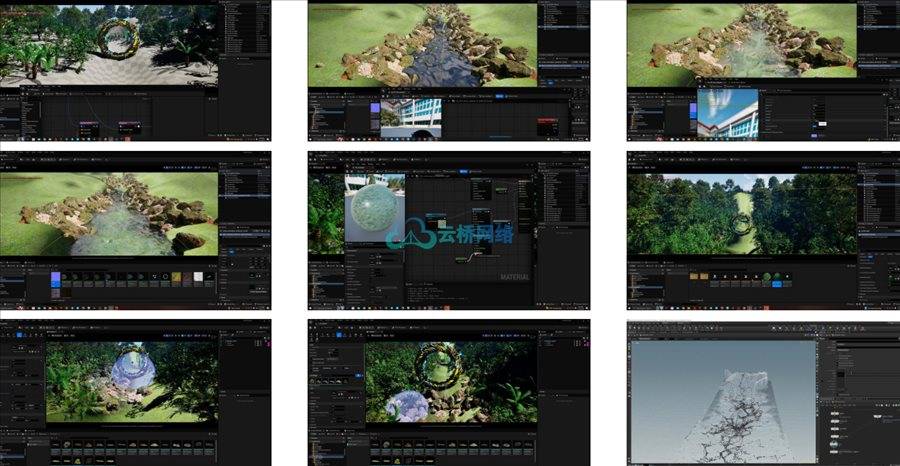Select the highlighted row in the clear-water window's Outliner
The width and height of the screenshot is (900, 466).
pyautogui.click(x=245, y=196)
